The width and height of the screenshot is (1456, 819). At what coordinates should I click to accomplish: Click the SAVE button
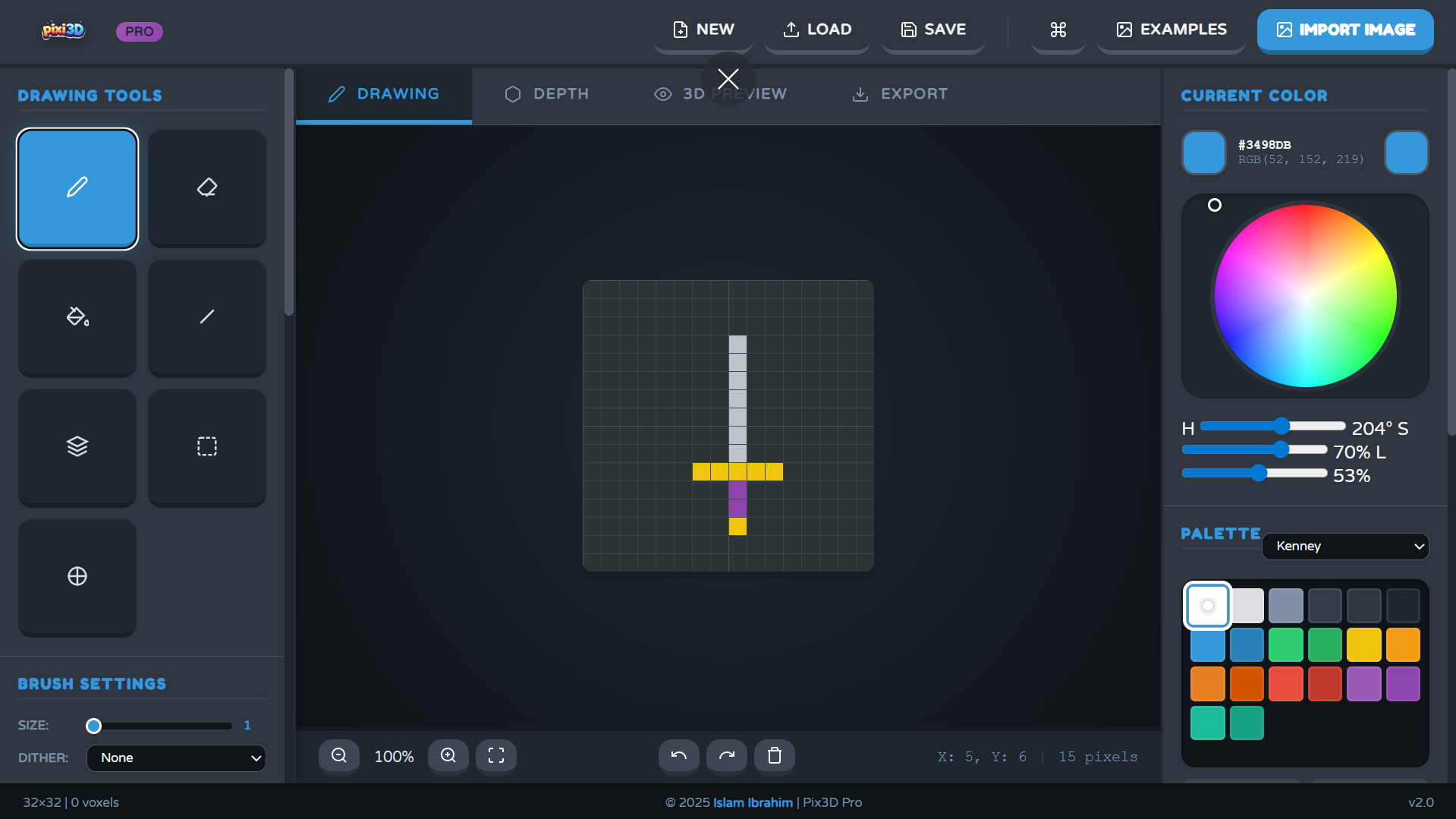(933, 30)
